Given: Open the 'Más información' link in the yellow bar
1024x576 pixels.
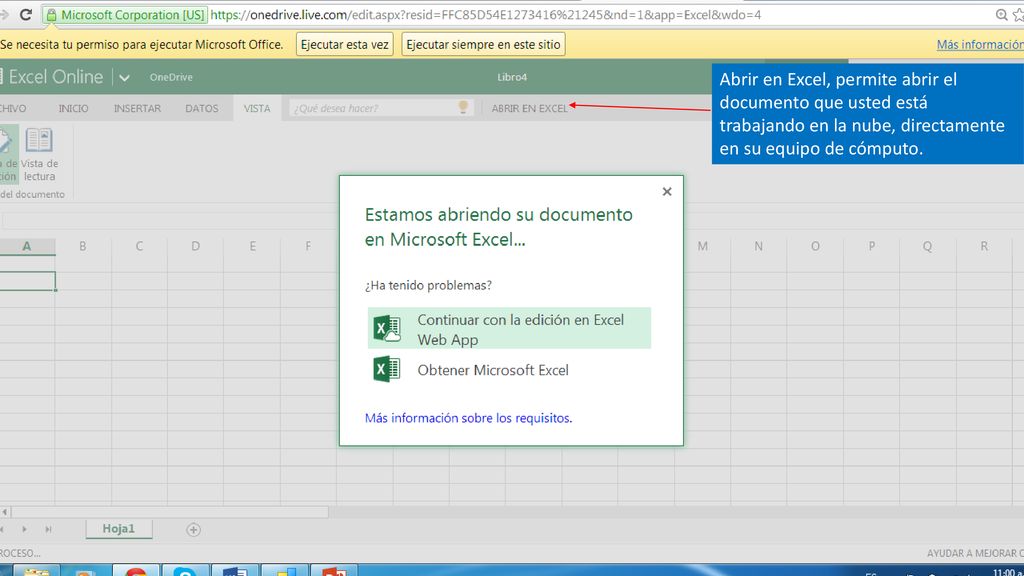Looking at the screenshot, I should (x=980, y=44).
